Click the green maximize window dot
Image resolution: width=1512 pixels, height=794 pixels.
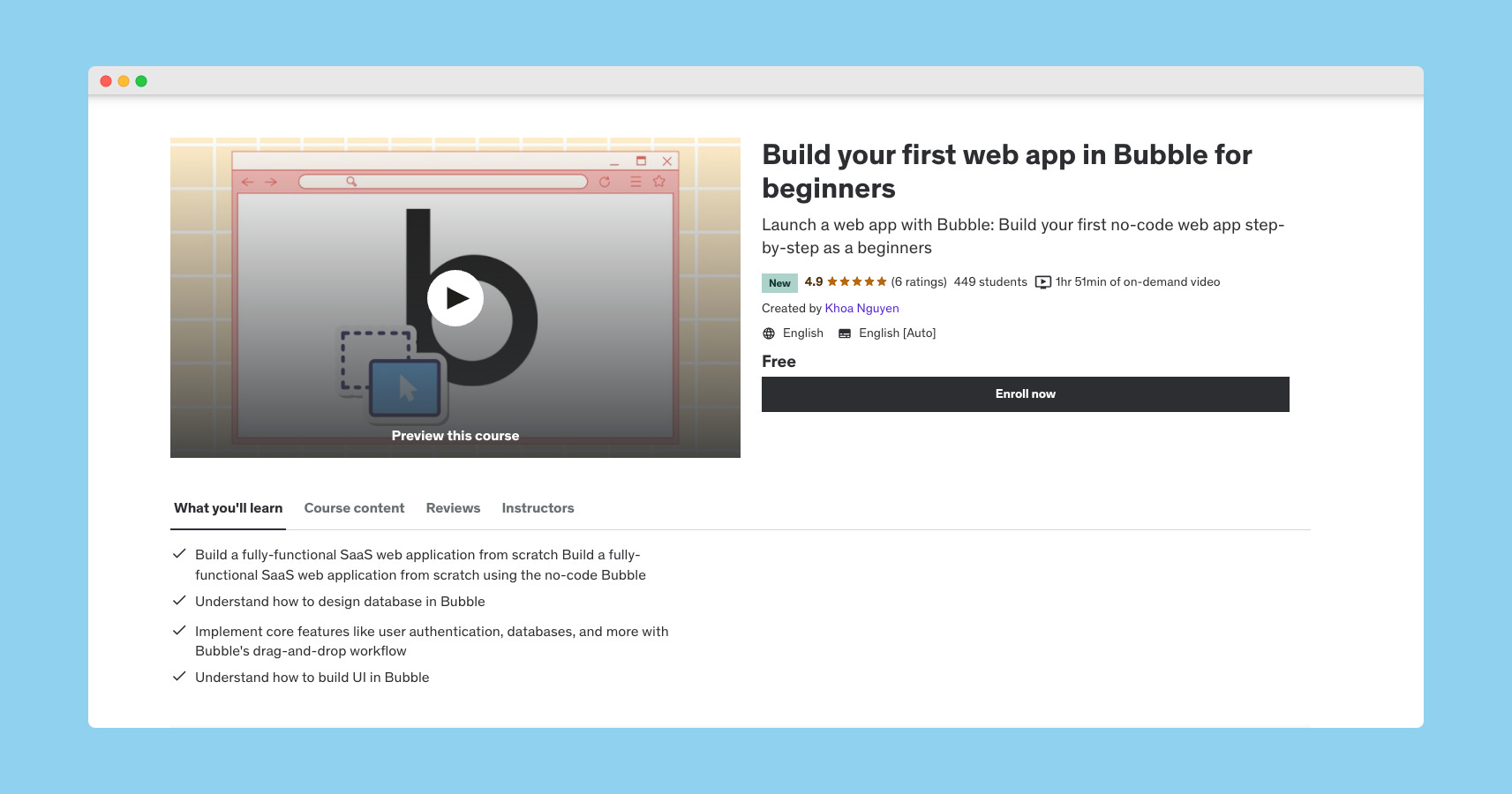tap(141, 81)
